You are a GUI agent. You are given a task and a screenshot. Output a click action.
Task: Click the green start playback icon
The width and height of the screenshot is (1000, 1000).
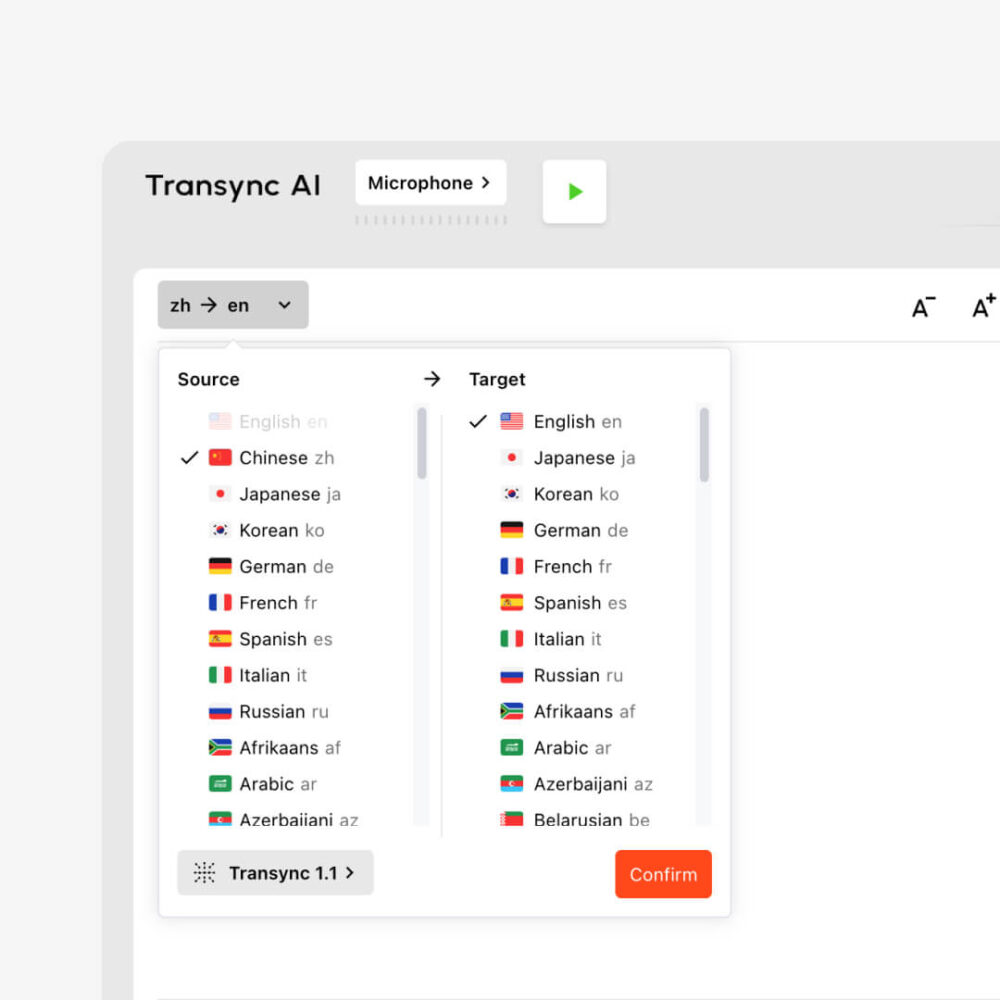[574, 191]
